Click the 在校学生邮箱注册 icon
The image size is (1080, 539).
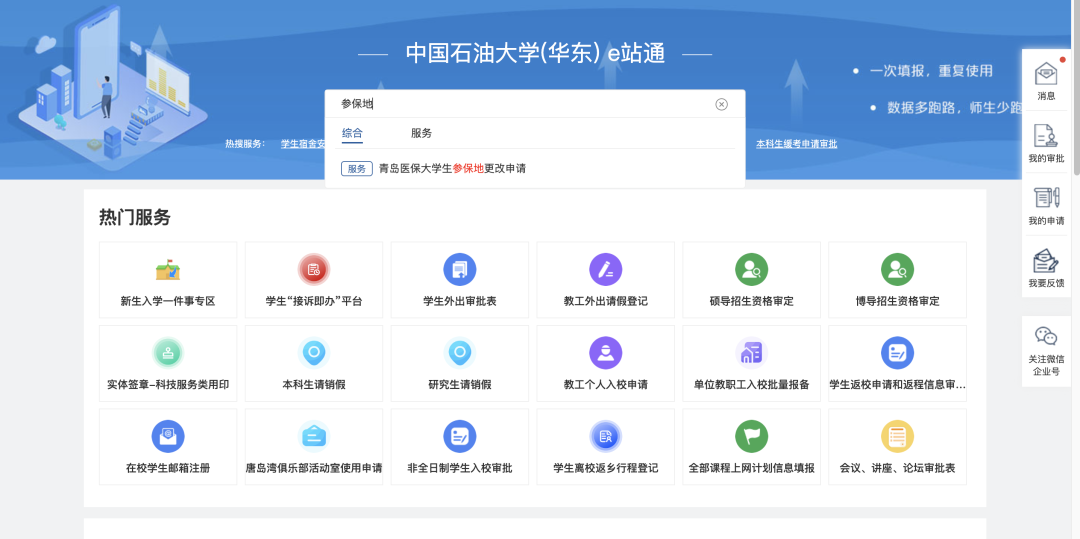click(x=168, y=436)
